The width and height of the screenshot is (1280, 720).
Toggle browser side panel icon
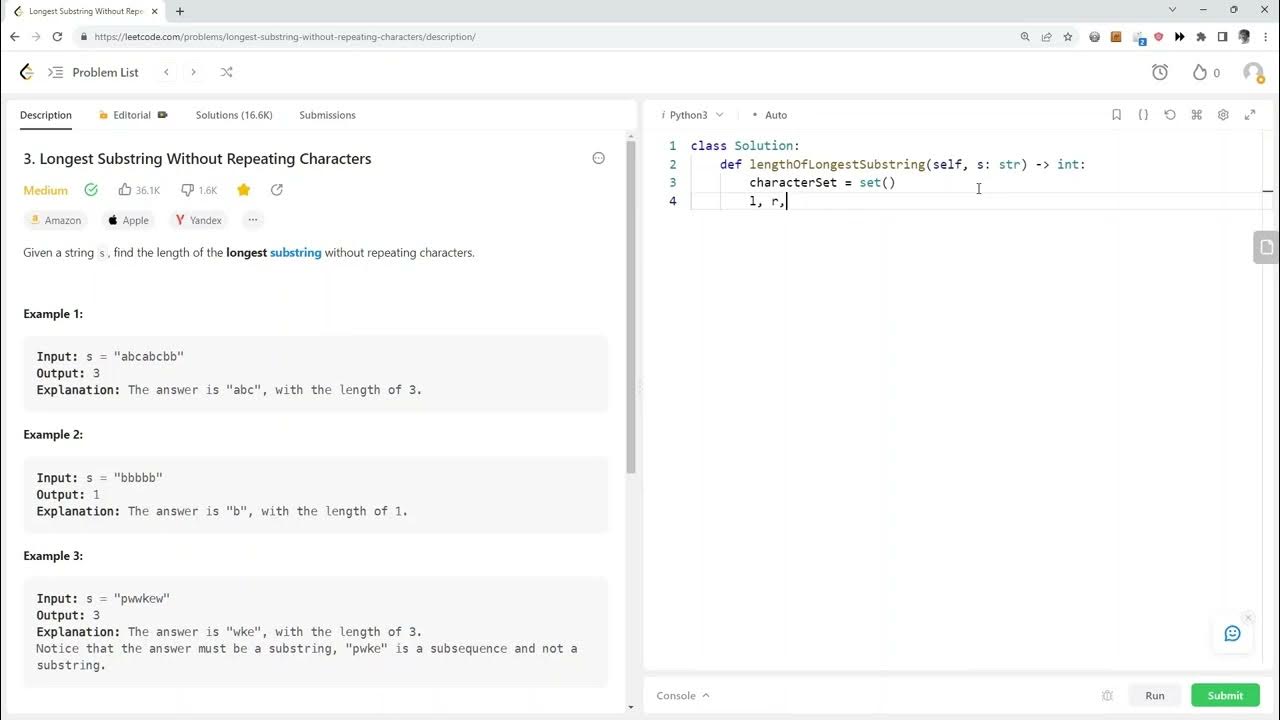1222,37
